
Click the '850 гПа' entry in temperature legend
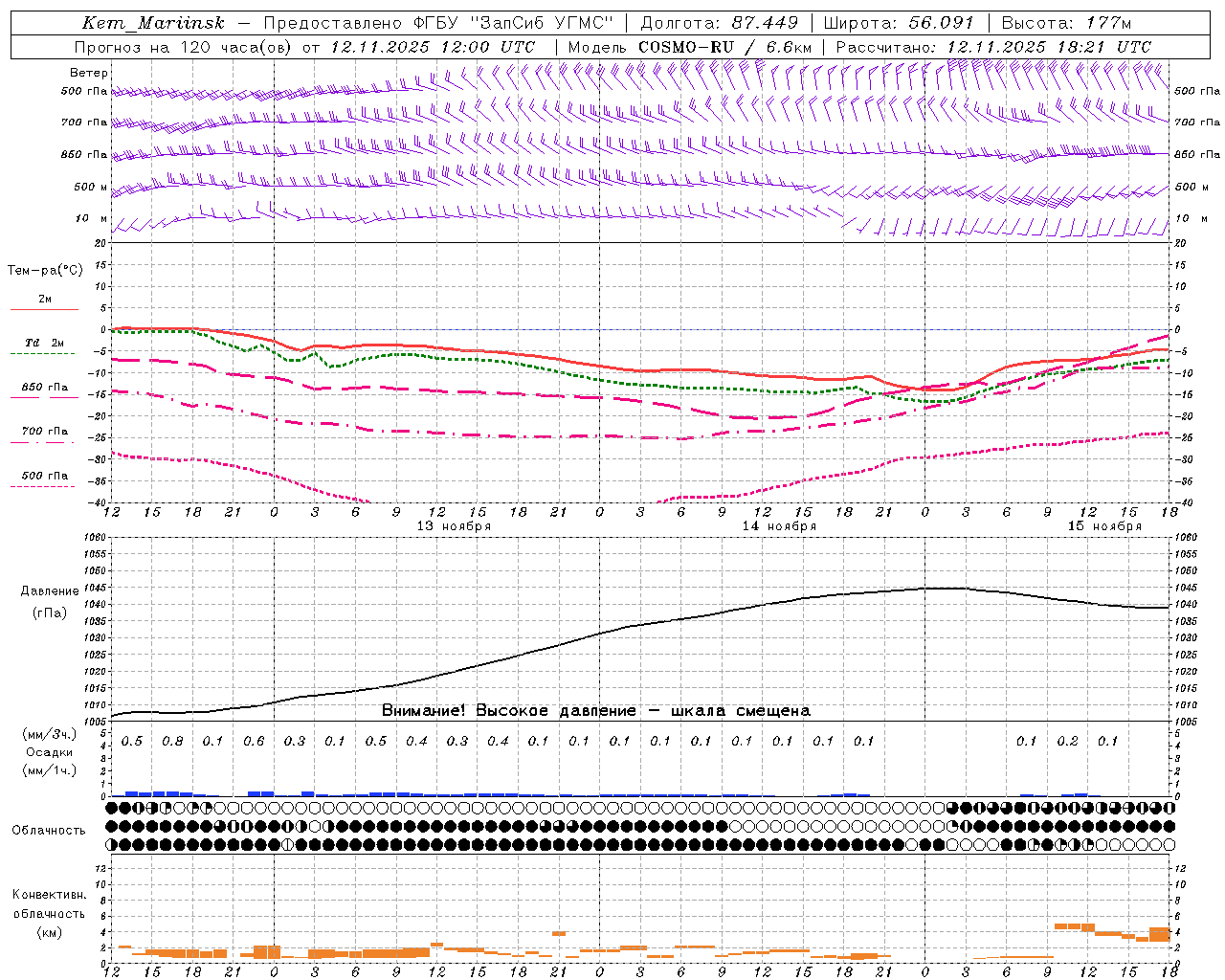45,388
